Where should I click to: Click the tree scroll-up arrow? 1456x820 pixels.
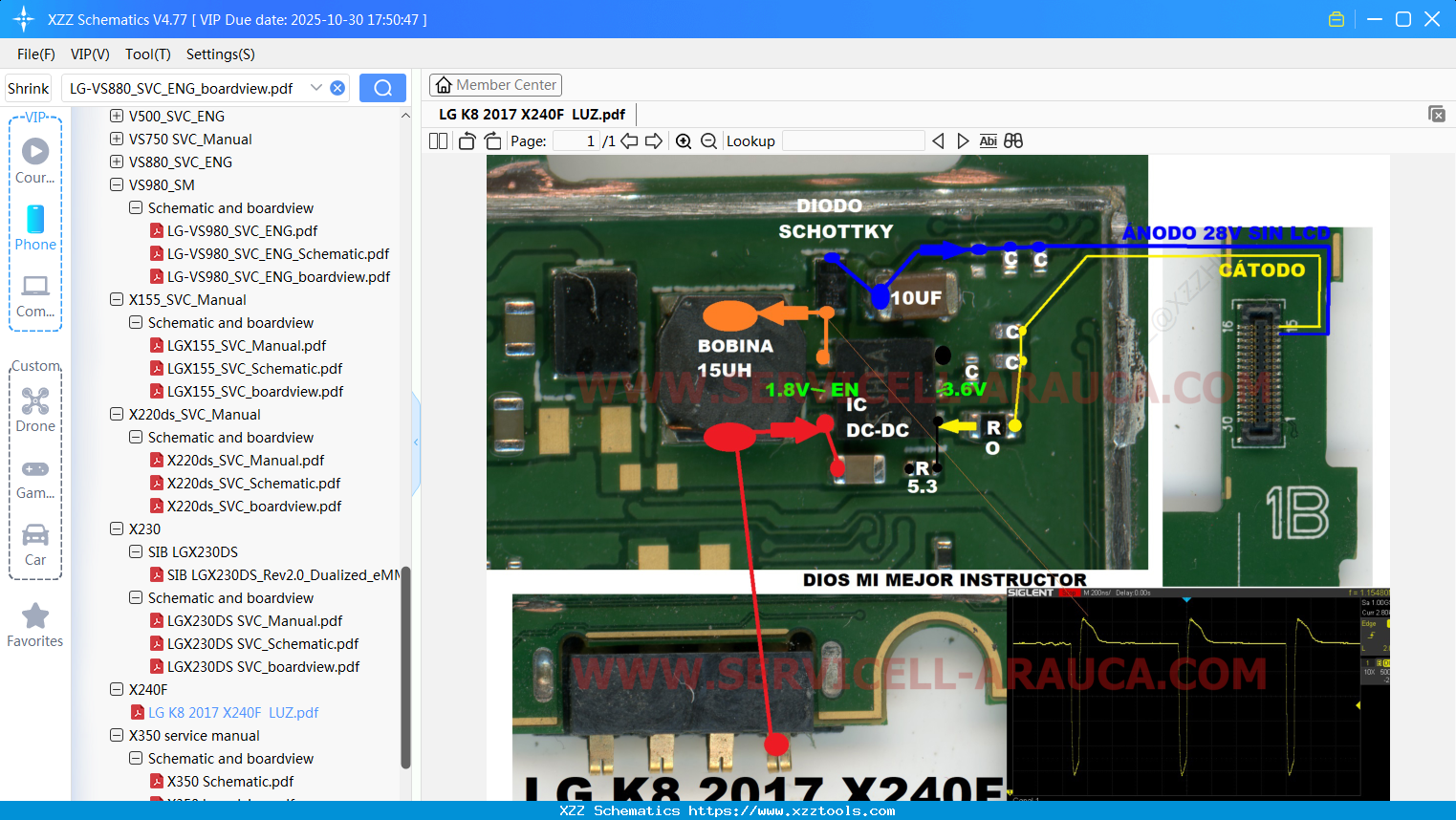[x=405, y=116]
